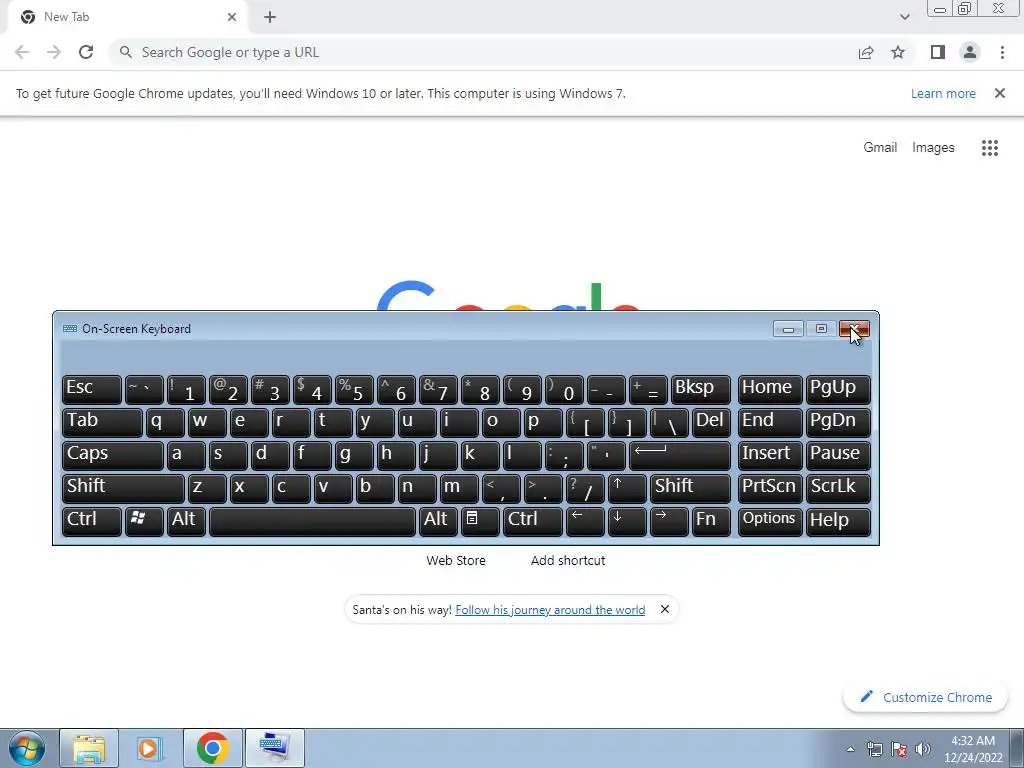Click On-Screen Keyboard title bar icon
1024x768 pixels.
tap(70, 328)
